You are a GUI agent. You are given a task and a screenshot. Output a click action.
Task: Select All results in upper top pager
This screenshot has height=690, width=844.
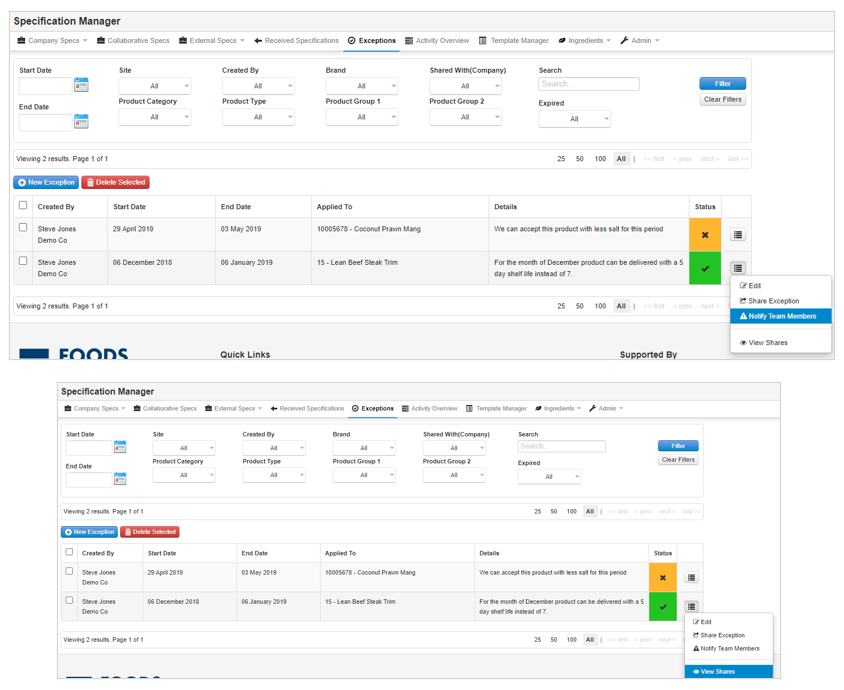(621, 159)
